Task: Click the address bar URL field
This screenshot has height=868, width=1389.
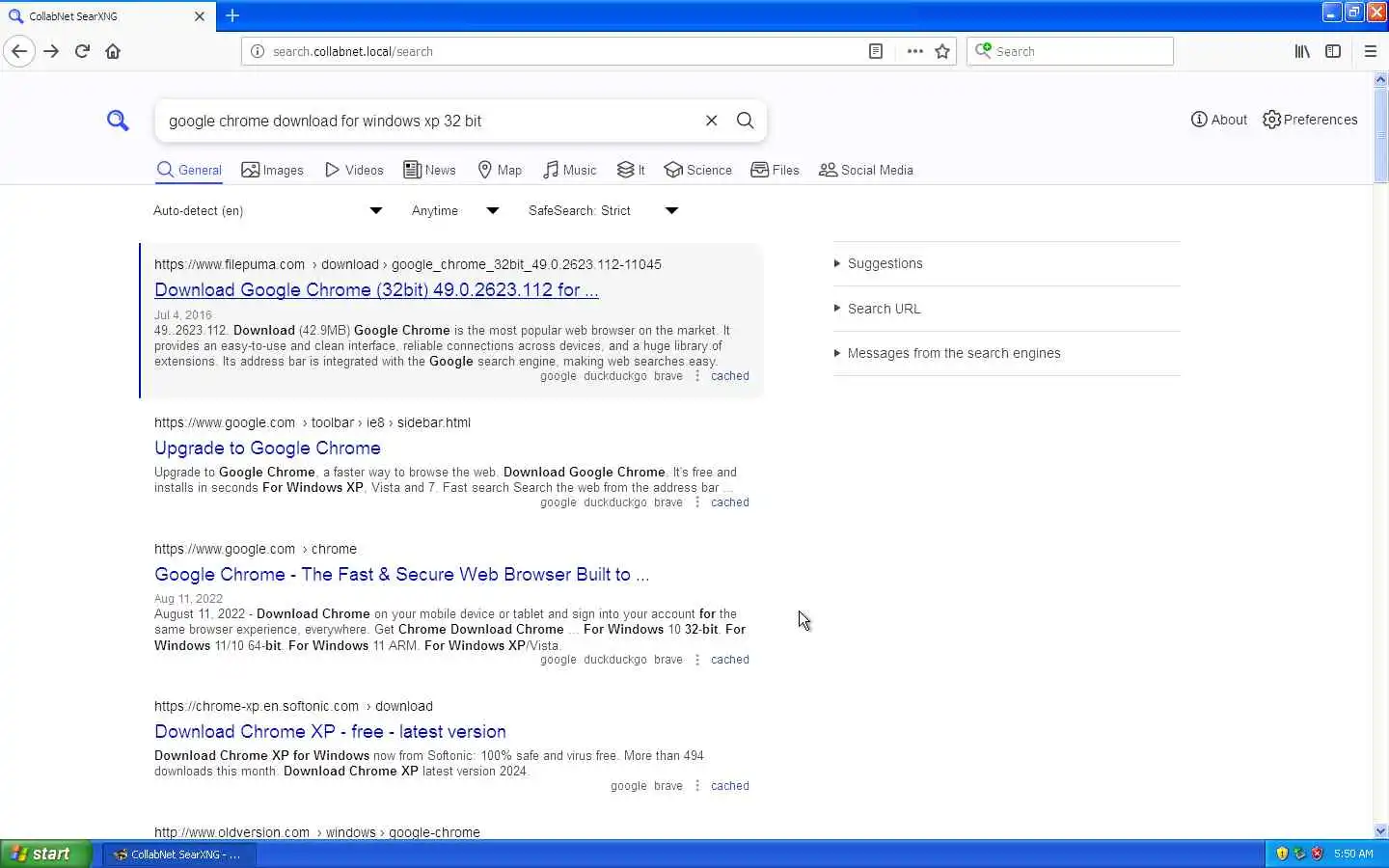Action: (x=564, y=51)
